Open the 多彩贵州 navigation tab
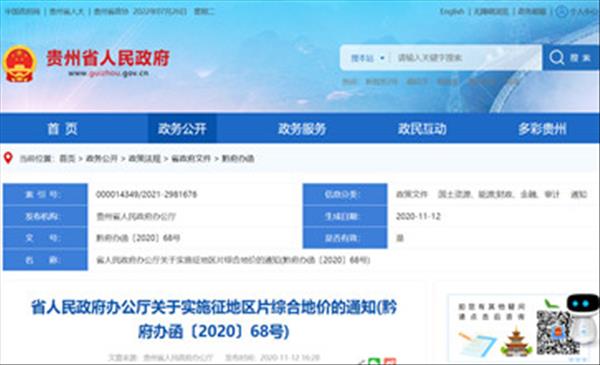Viewport: 600px width, 365px height. (542, 129)
